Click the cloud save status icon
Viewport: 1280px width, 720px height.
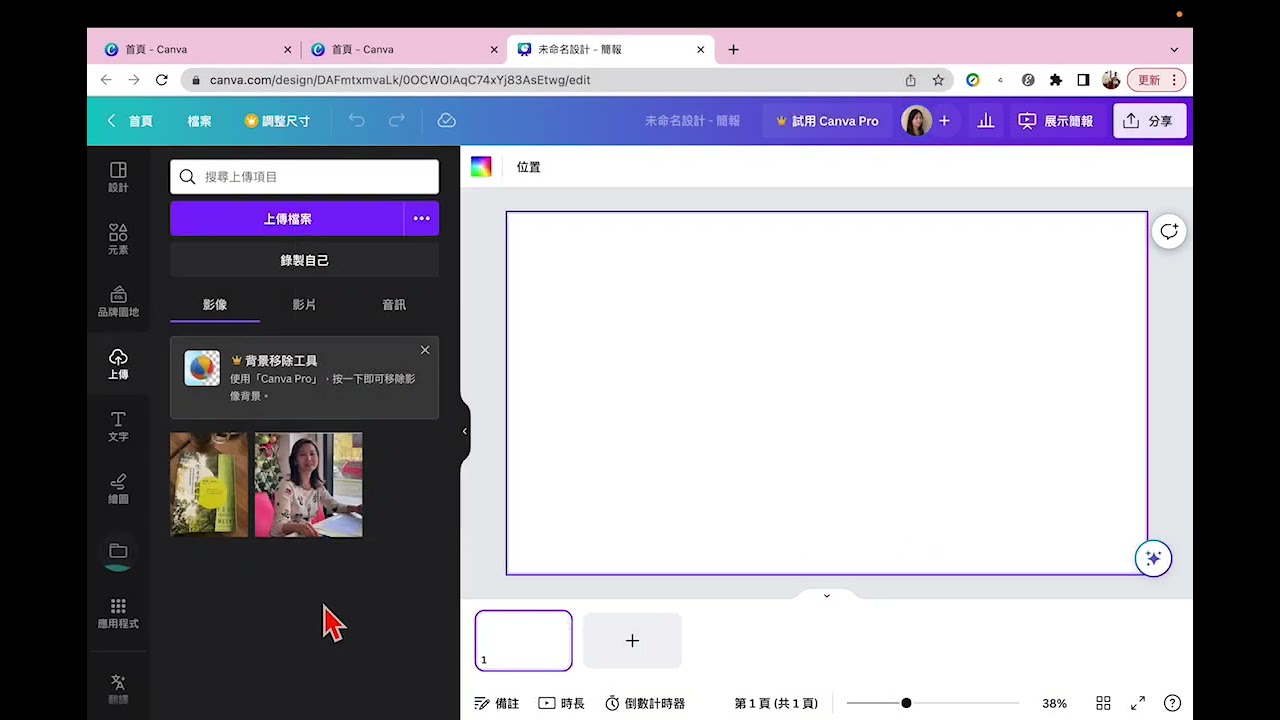click(447, 121)
